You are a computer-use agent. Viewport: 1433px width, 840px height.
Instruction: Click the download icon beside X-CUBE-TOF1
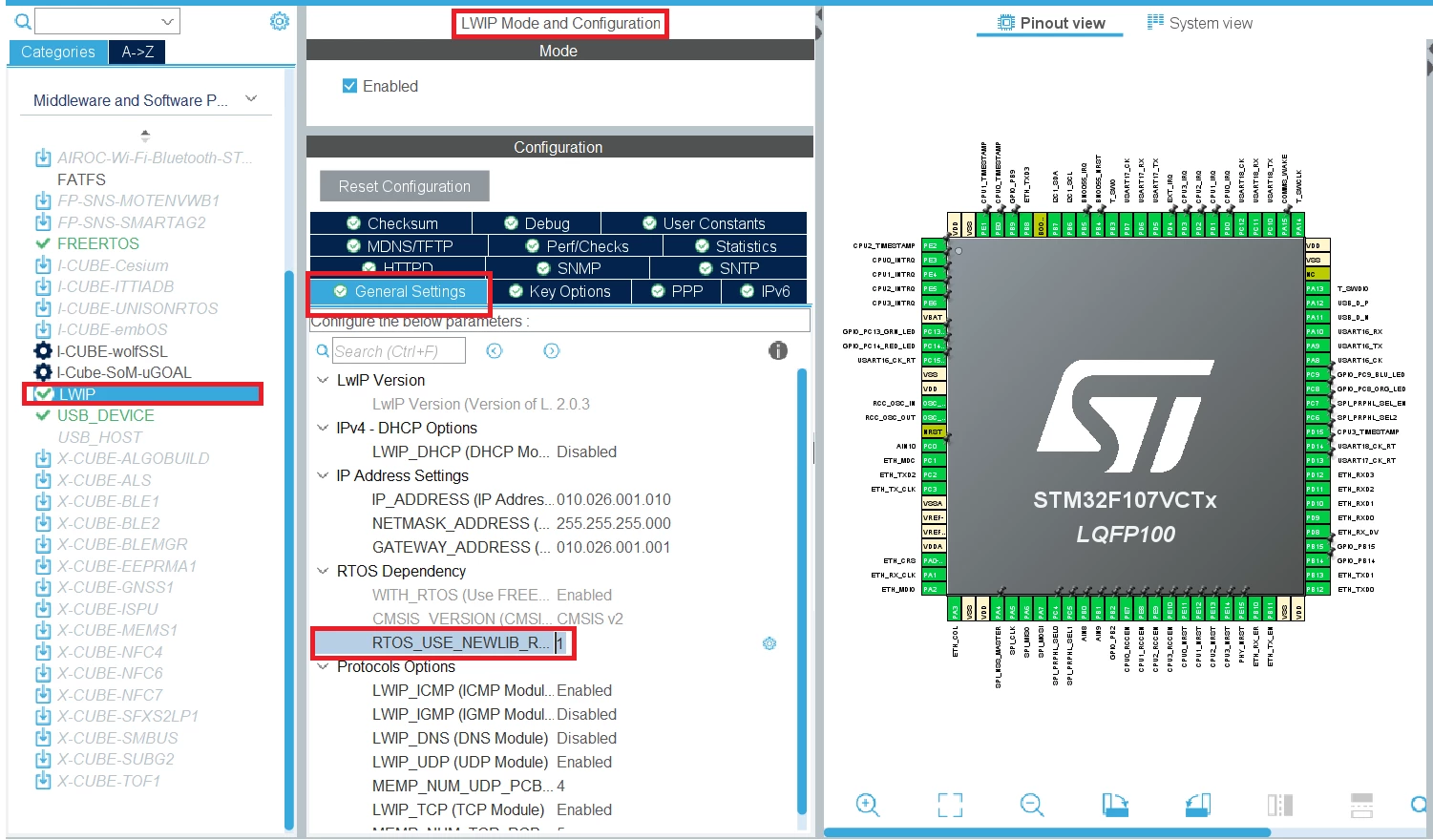pyautogui.click(x=43, y=781)
